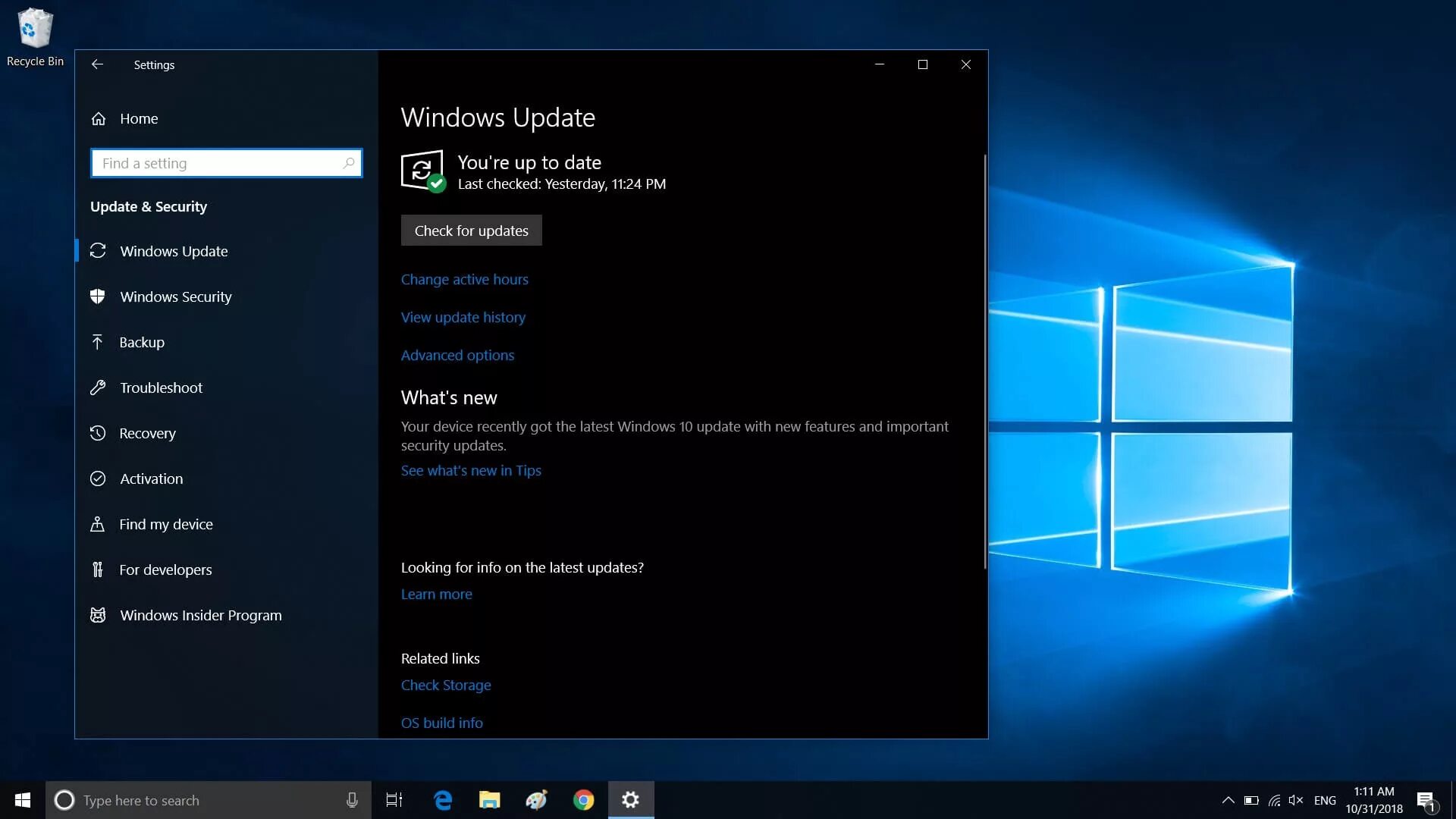Navigate to Update & Security section
Screen dimensions: 1456x819
coord(148,206)
